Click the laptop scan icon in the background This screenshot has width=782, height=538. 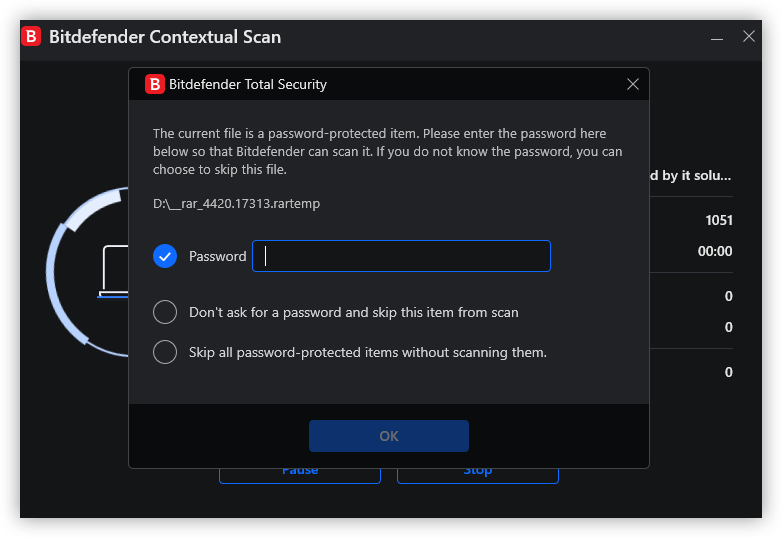(x=114, y=272)
